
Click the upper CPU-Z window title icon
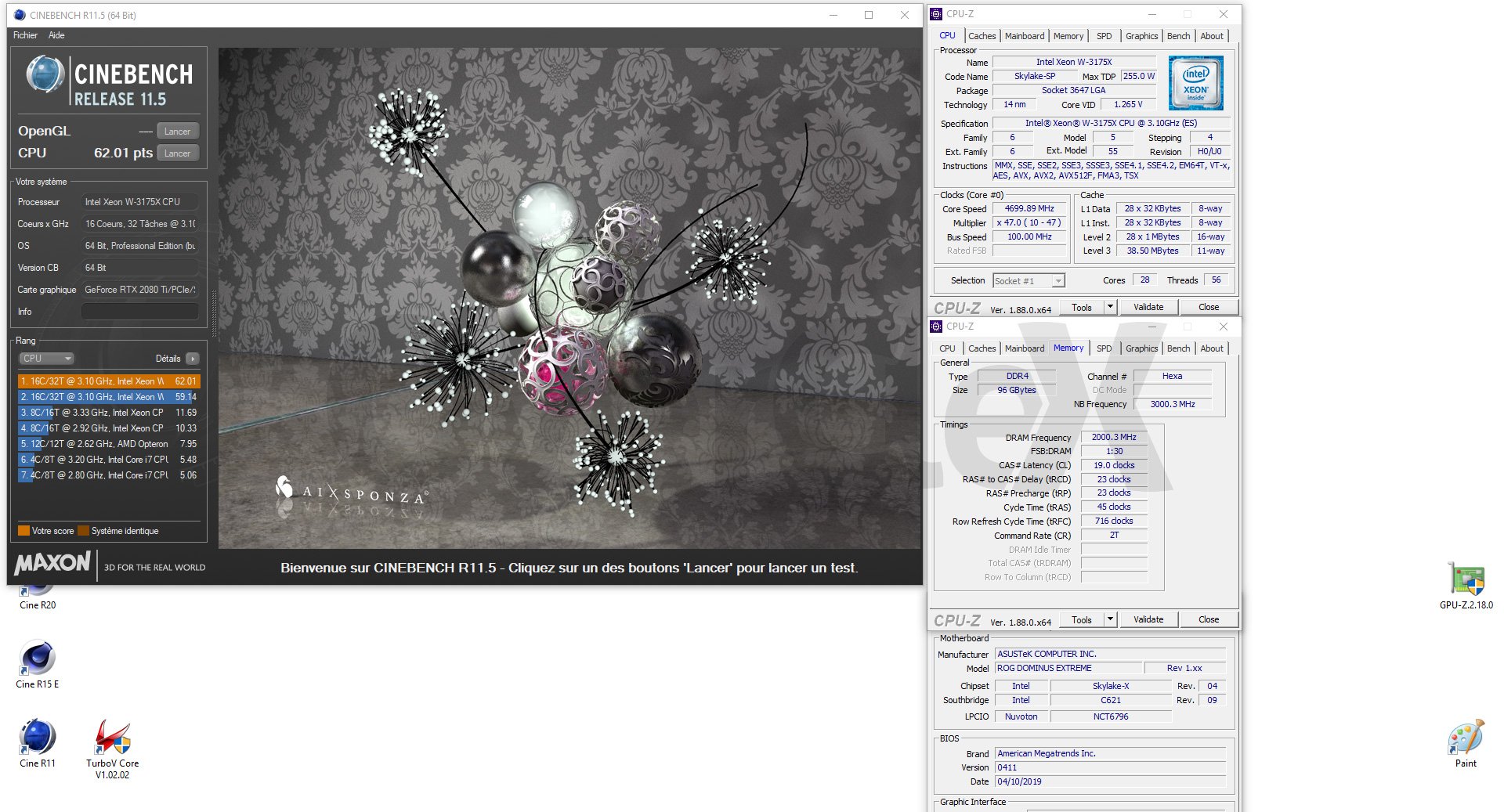point(936,14)
